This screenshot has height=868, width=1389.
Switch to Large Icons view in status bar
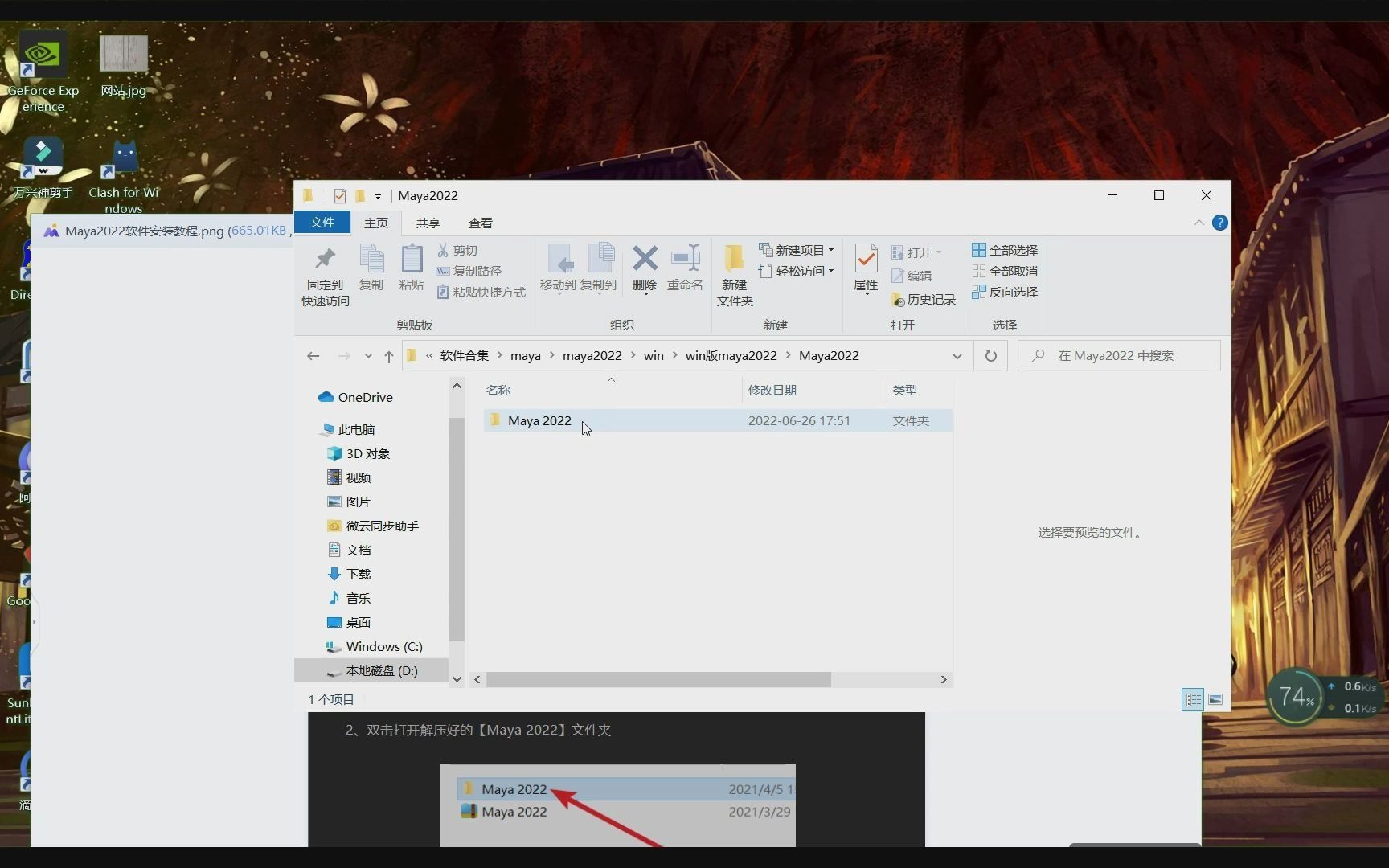click(x=1215, y=699)
